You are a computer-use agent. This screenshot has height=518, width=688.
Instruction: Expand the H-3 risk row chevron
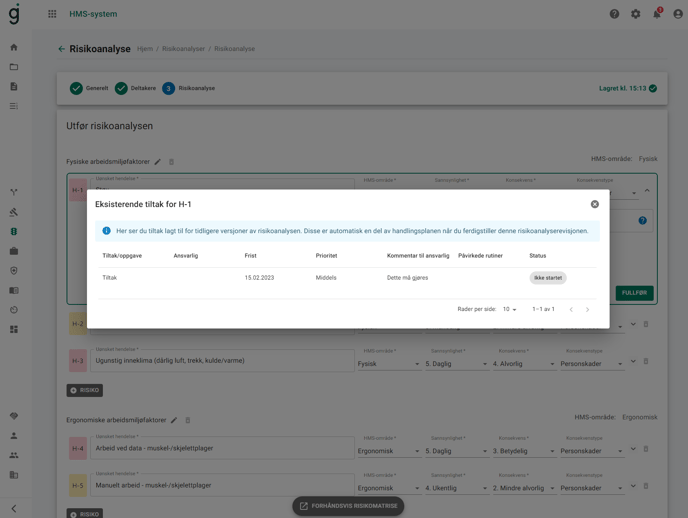coord(633,361)
